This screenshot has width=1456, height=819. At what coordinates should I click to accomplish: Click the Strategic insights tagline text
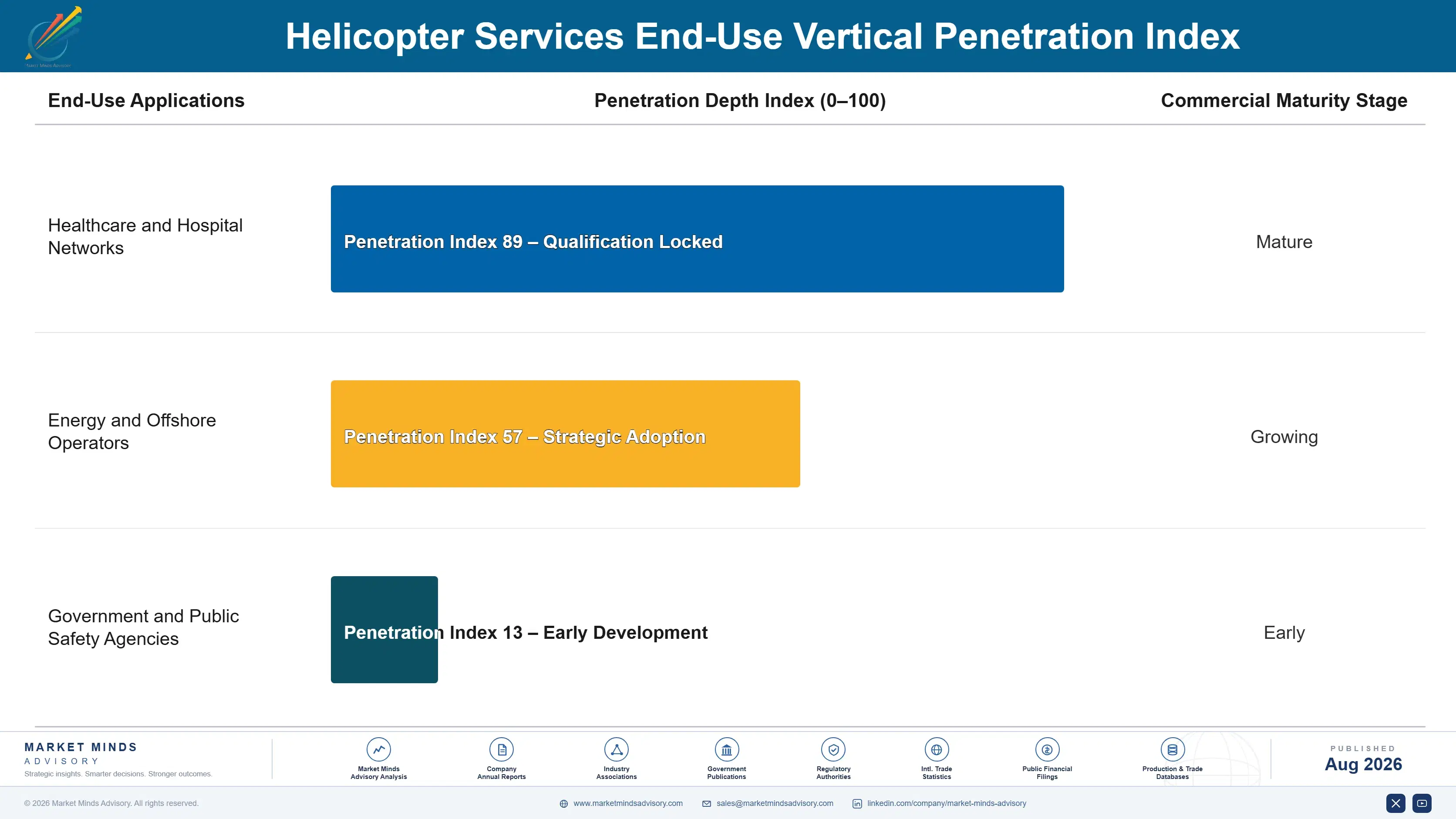click(x=118, y=774)
